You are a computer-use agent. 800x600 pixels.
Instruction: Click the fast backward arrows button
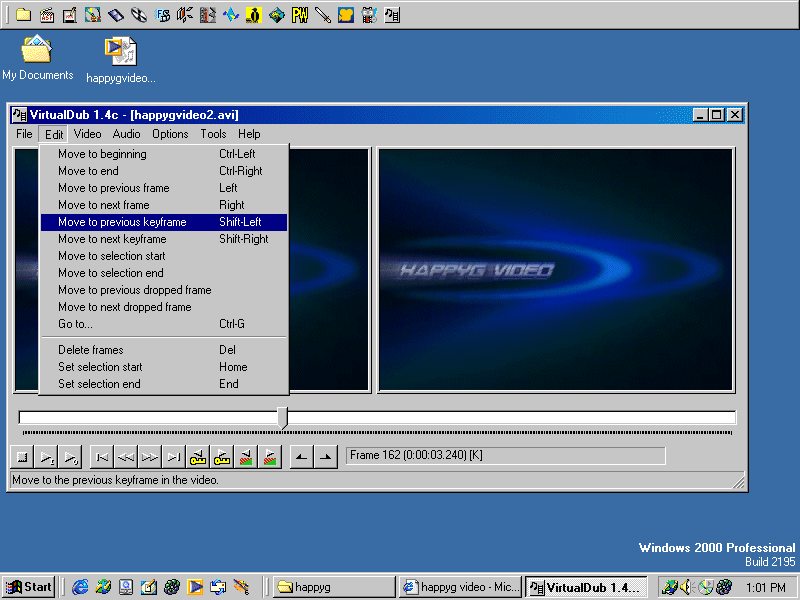click(x=126, y=457)
